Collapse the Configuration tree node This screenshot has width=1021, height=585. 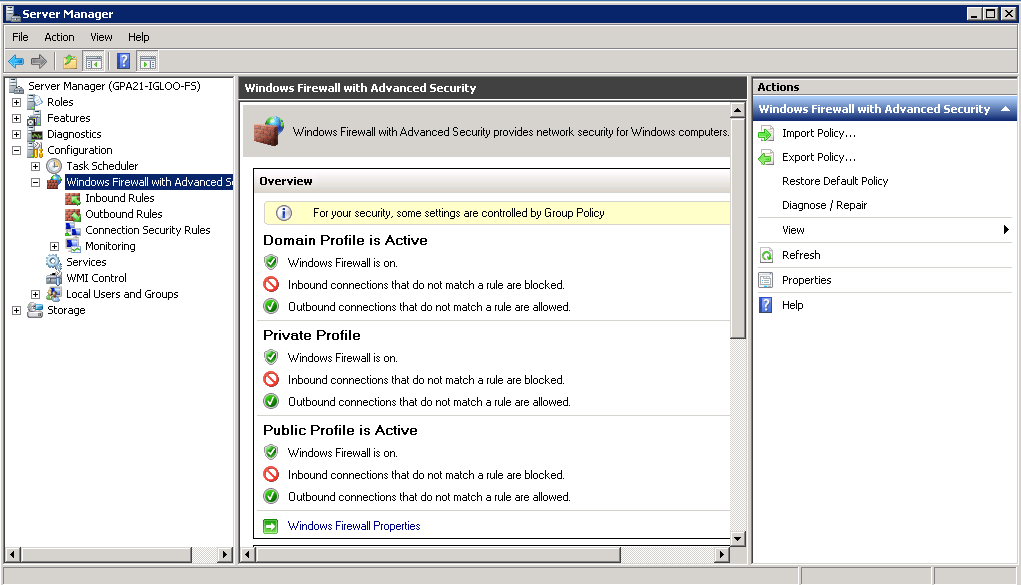[x=15, y=150]
